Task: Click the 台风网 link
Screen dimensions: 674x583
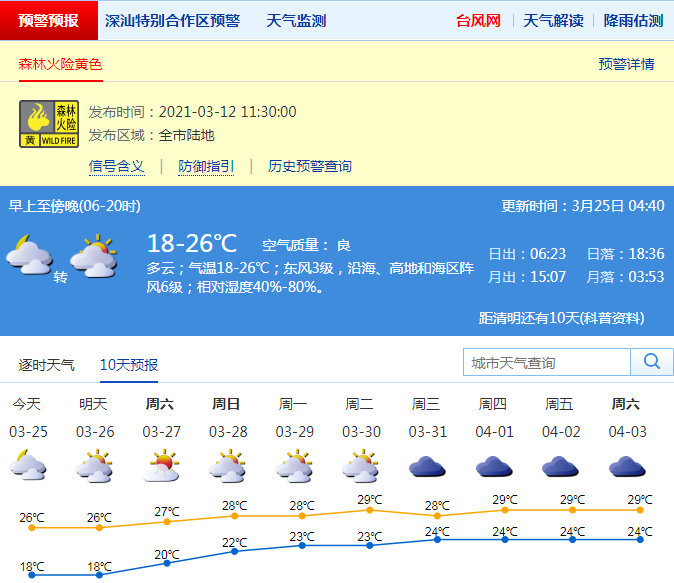Action: pos(478,20)
